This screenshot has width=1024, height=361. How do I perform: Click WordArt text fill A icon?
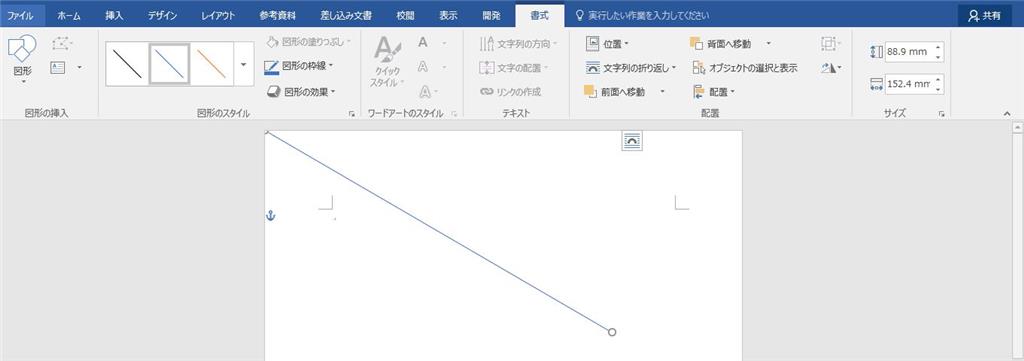tap(423, 43)
